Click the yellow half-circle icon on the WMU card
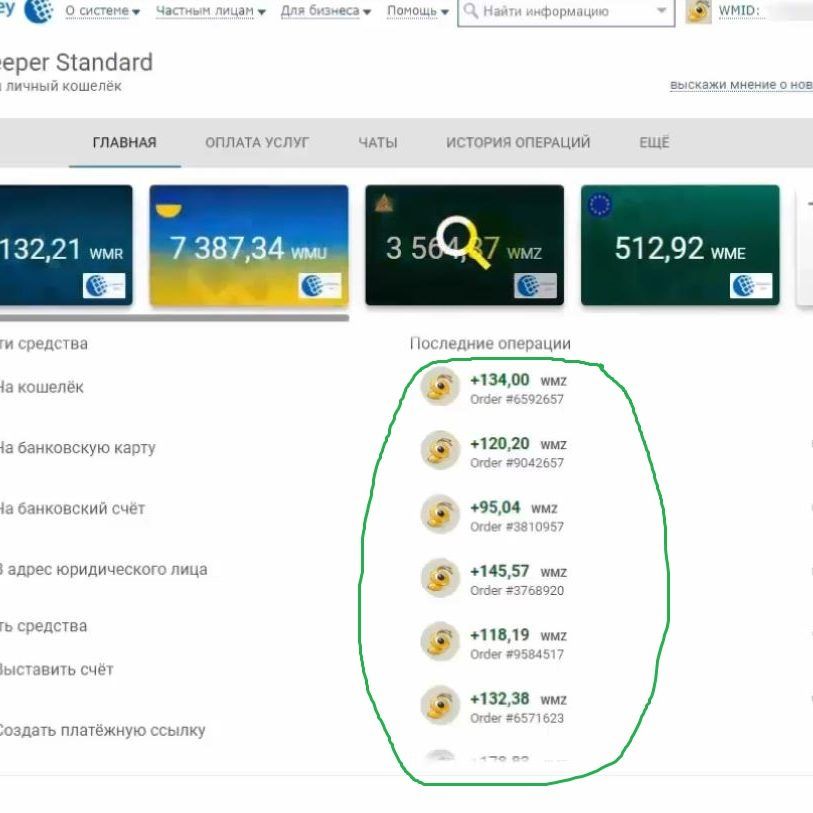Screen dimensions: 813x813 (169, 210)
